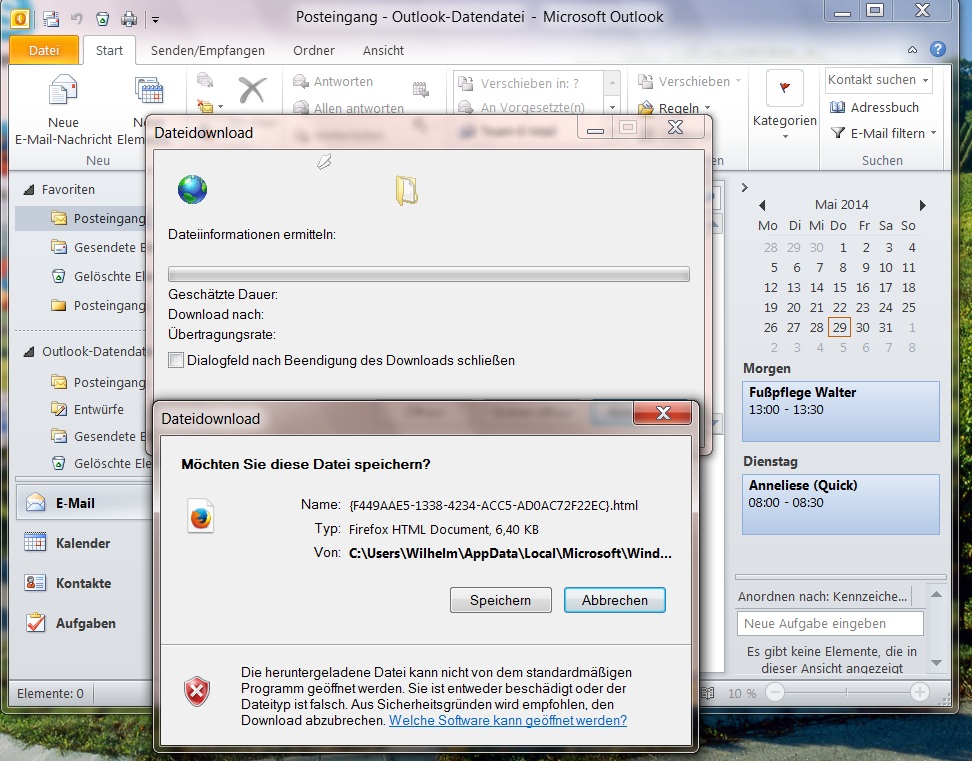
Task: Select May 29 in the calendar
Action: point(839,327)
